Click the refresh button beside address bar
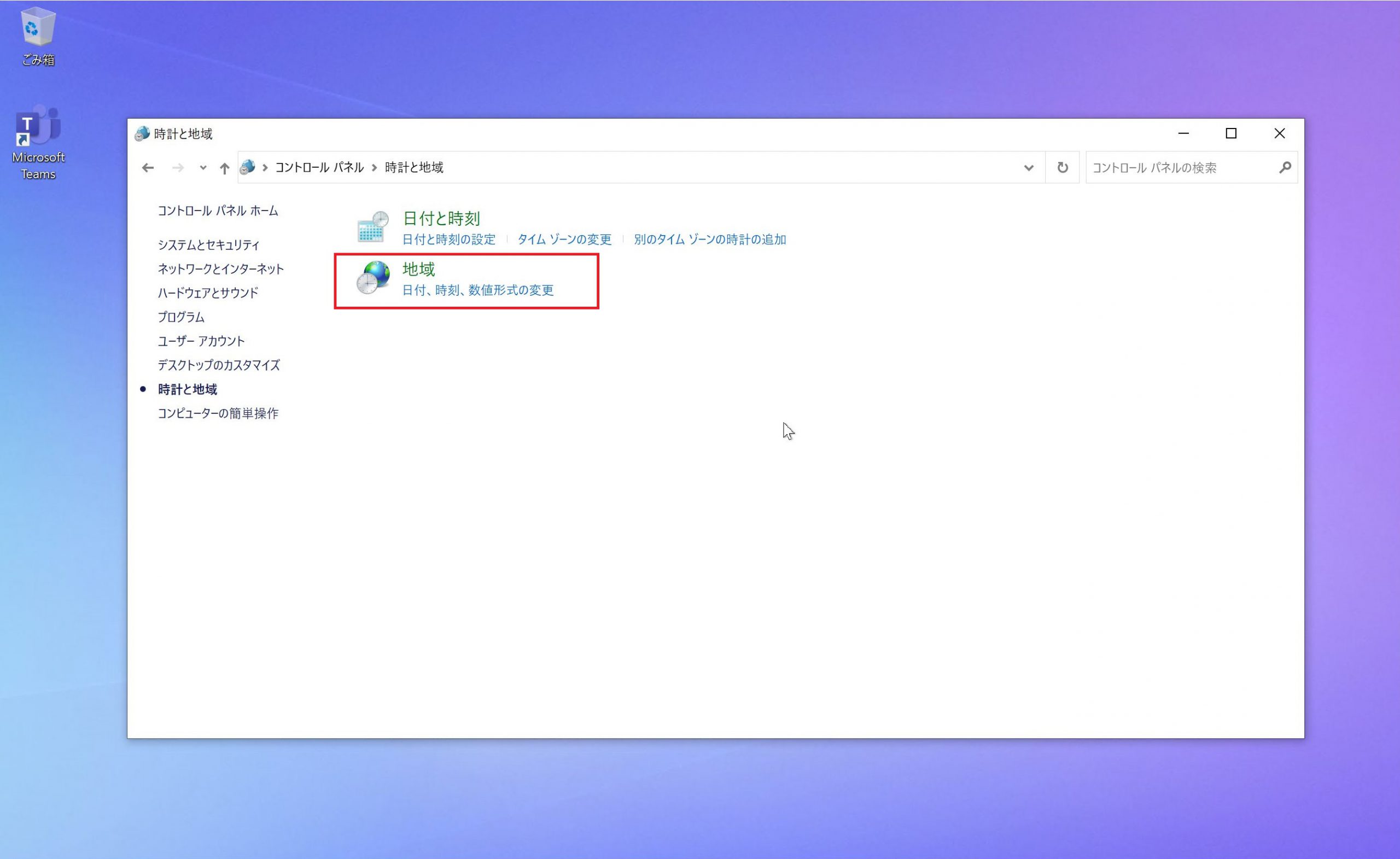The image size is (1400, 859). coord(1062,168)
